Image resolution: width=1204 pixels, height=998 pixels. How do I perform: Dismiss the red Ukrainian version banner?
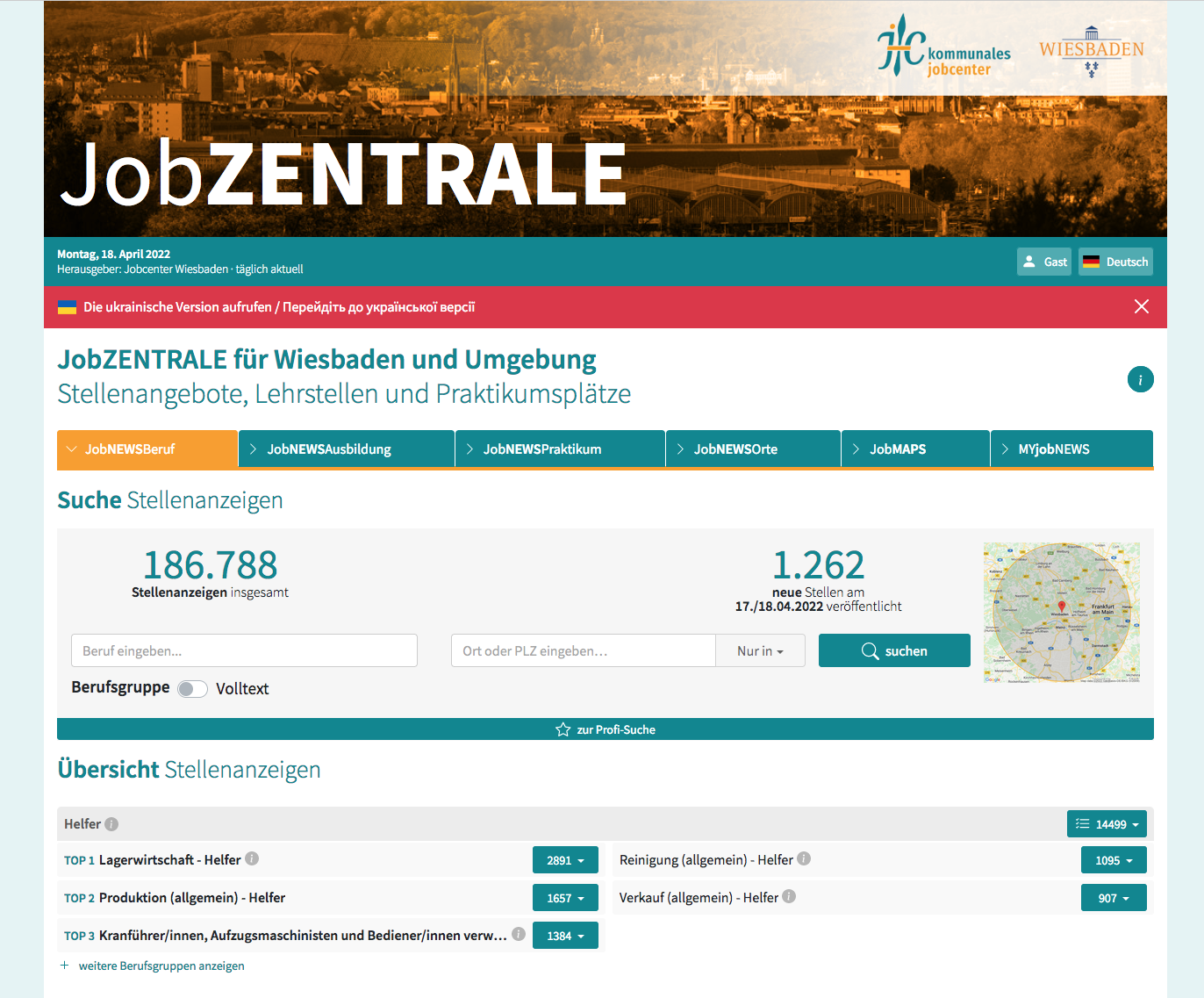[x=1141, y=306]
